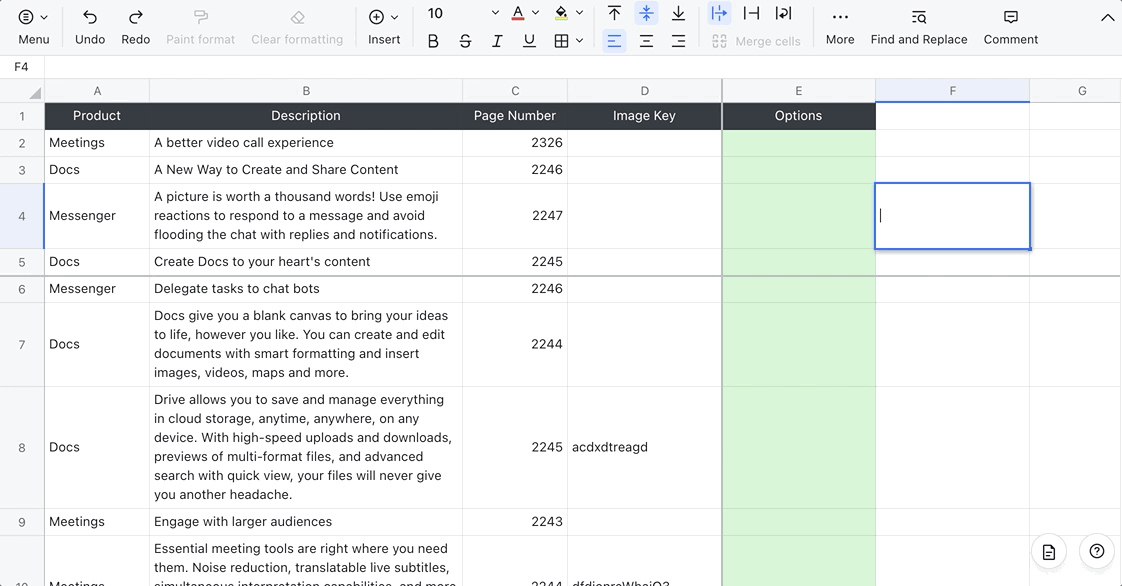The height and width of the screenshot is (586, 1122).
Task: Apply italic formatting
Action: coord(497,41)
